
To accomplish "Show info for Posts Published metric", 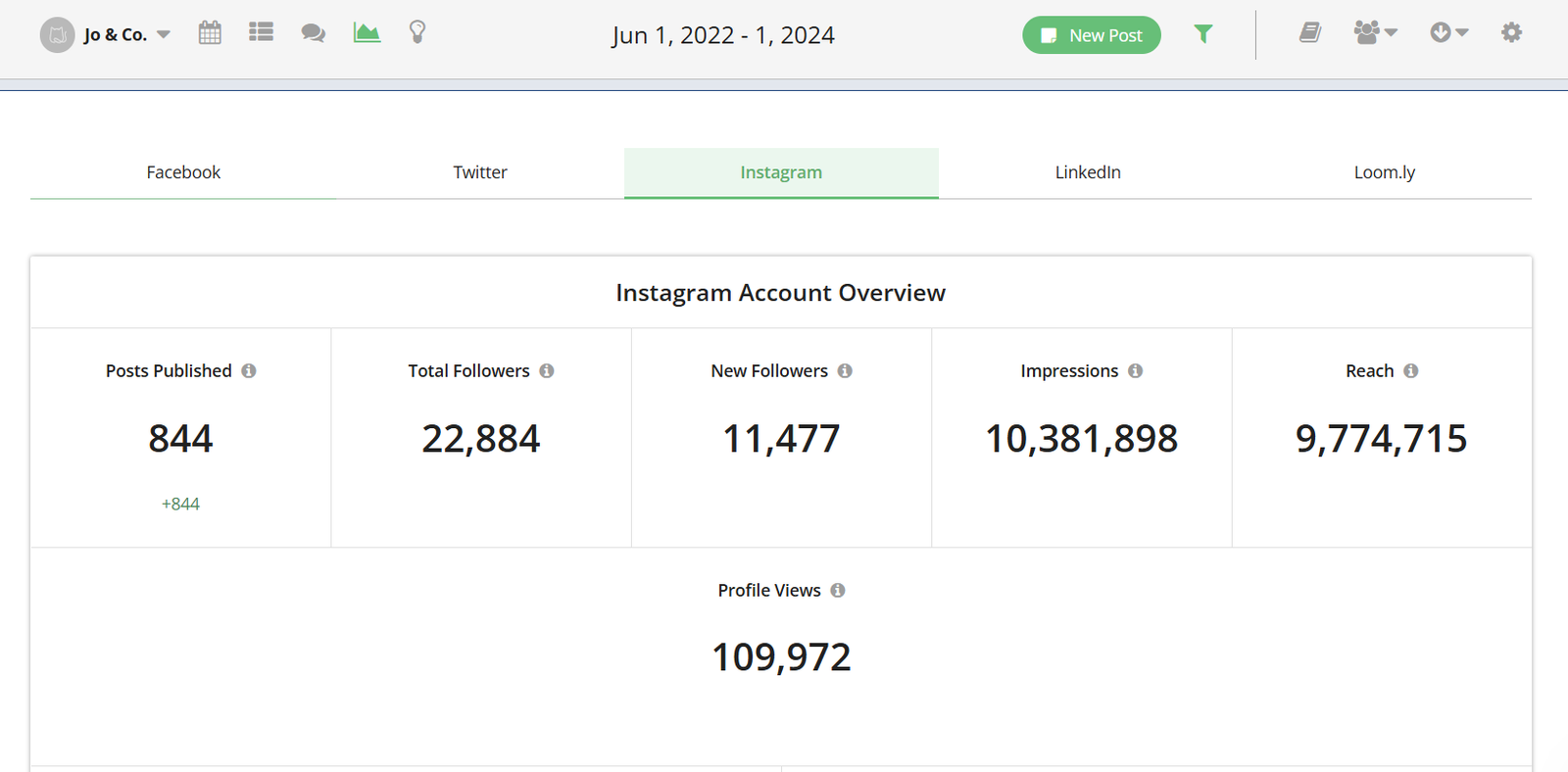I will point(249,371).
